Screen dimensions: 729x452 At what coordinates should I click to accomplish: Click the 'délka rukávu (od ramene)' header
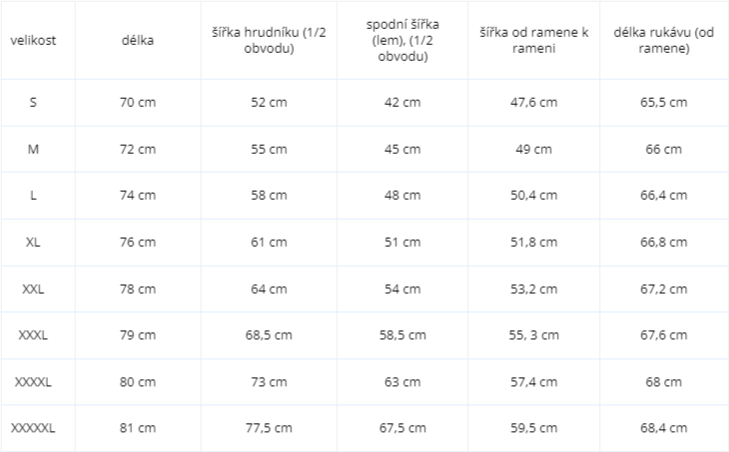point(663,40)
